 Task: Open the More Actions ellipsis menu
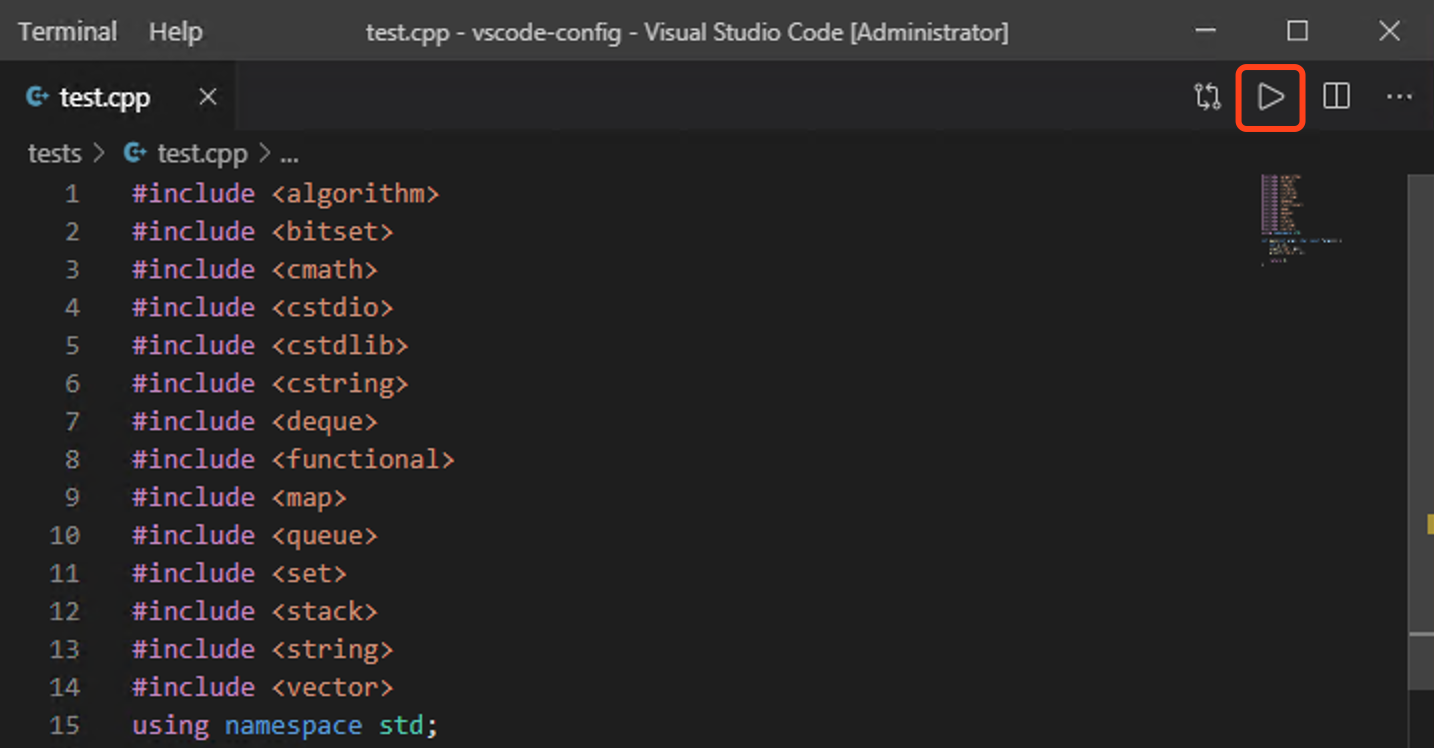1398,97
